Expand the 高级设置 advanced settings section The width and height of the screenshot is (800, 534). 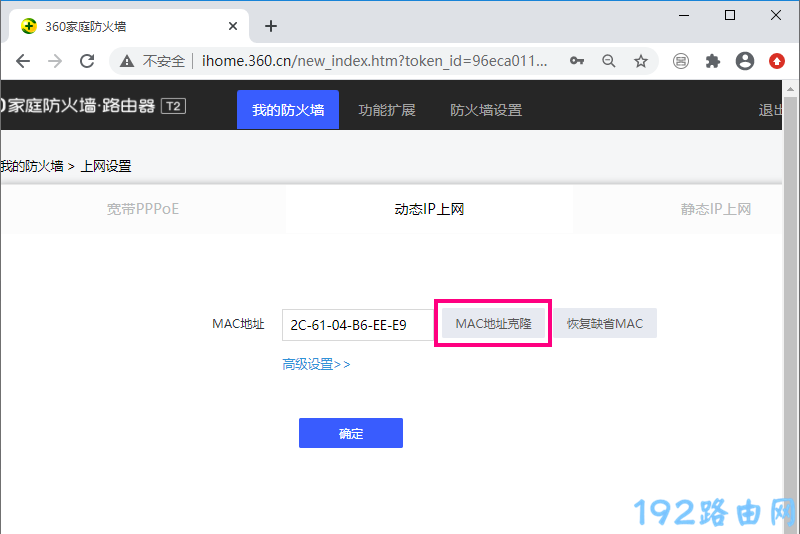(316, 364)
